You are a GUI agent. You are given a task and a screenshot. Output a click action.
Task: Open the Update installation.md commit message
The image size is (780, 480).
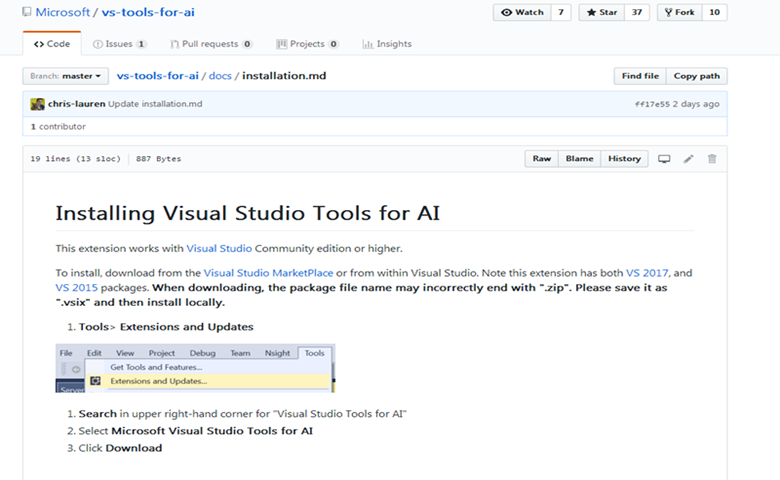[x=155, y=104]
